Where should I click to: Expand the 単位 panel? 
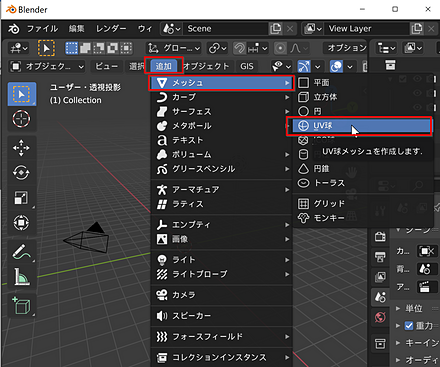tap(398, 308)
